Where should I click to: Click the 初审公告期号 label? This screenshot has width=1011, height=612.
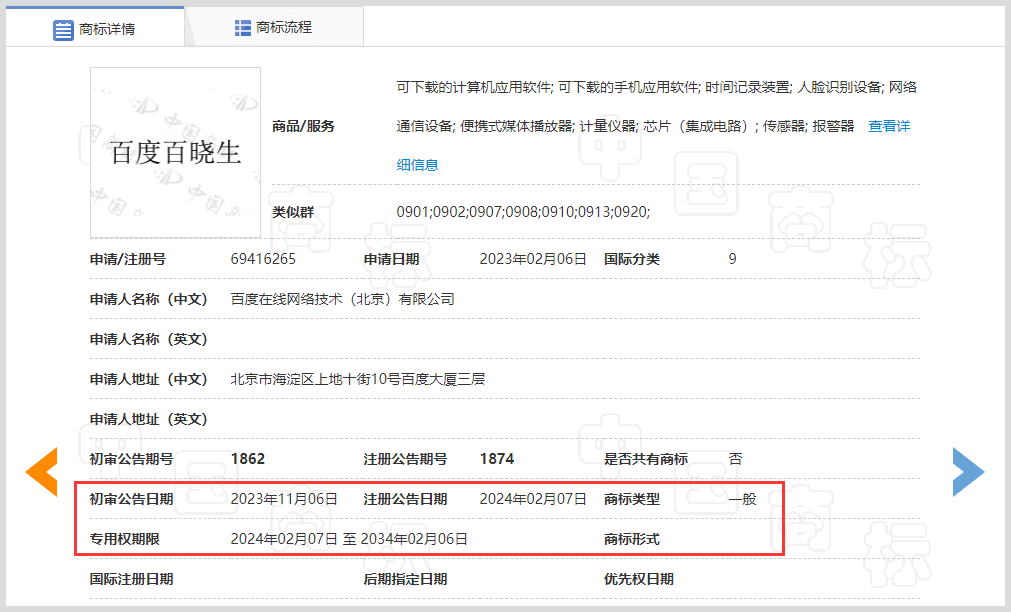click(x=132, y=459)
